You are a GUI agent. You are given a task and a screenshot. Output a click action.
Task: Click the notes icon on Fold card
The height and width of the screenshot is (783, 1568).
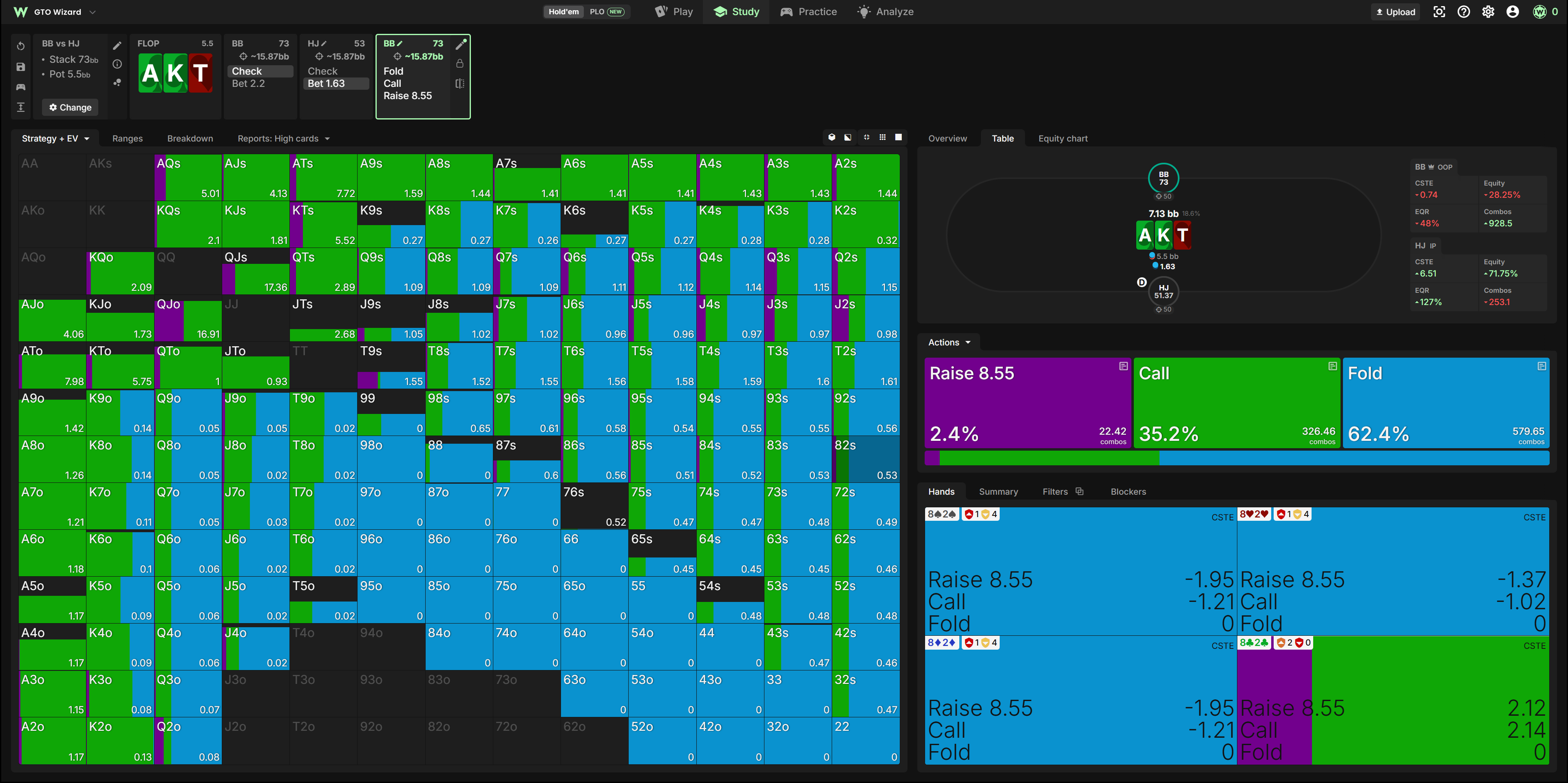[x=1541, y=366]
